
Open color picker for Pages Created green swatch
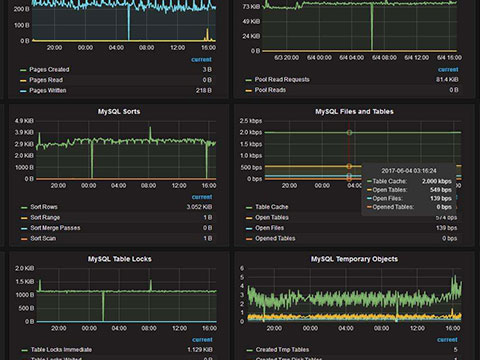coord(23,70)
